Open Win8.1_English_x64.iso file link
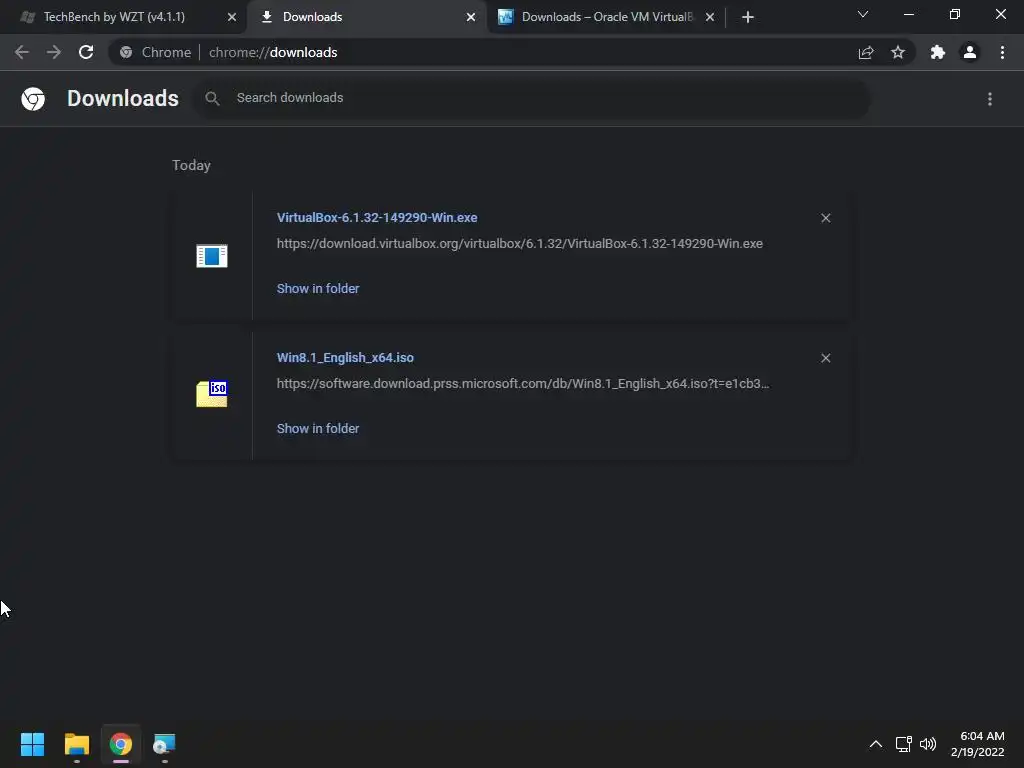The image size is (1024, 768). pyautogui.click(x=345, y=358)
